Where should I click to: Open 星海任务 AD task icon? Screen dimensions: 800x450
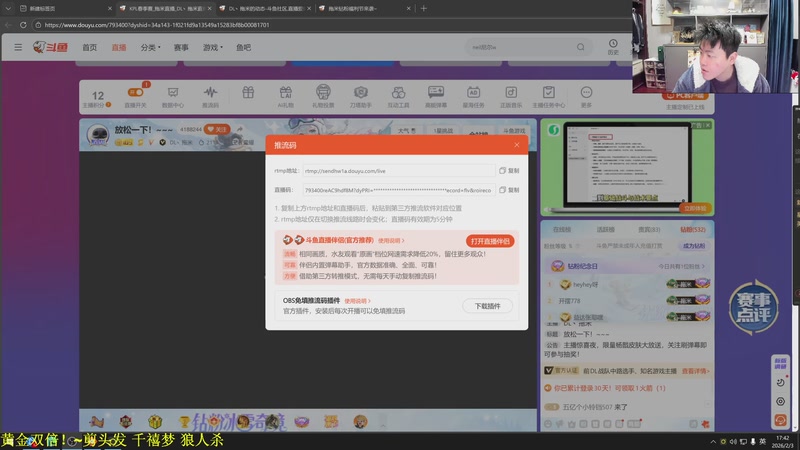(473, 96)
